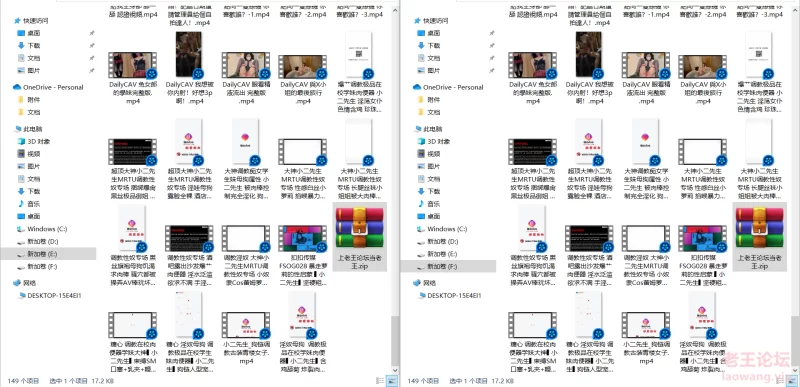
Task: Open 文档 under 此电脑 in left window
Action: [29, 179]
